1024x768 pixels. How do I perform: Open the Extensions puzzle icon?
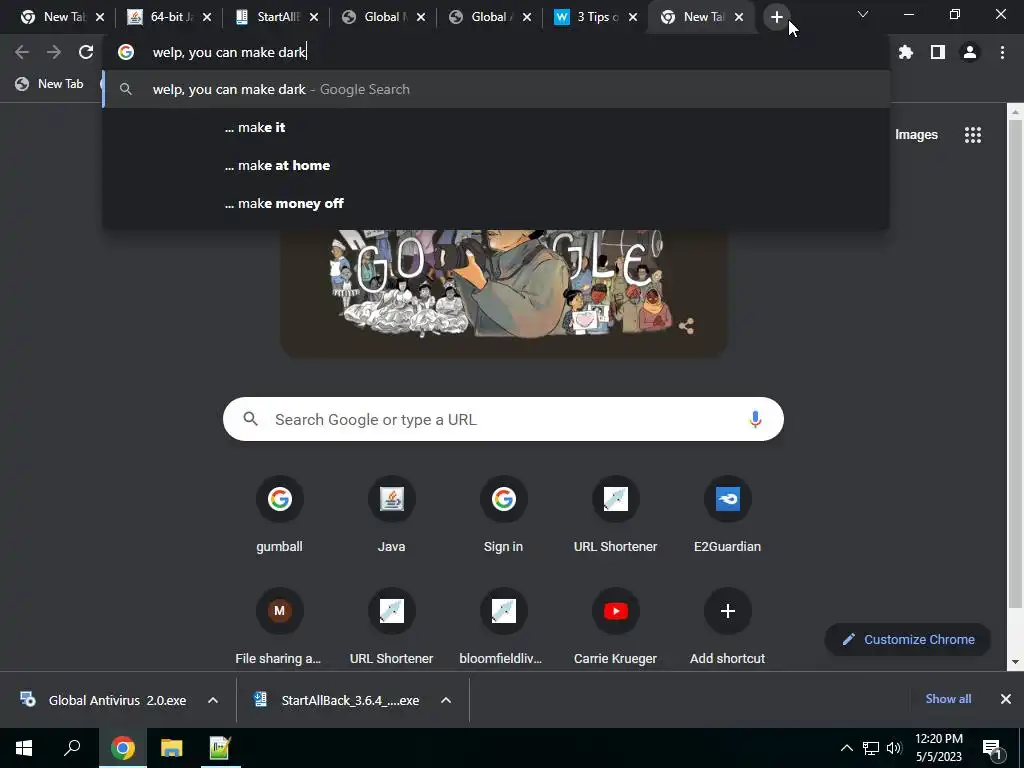click(906, 52)
